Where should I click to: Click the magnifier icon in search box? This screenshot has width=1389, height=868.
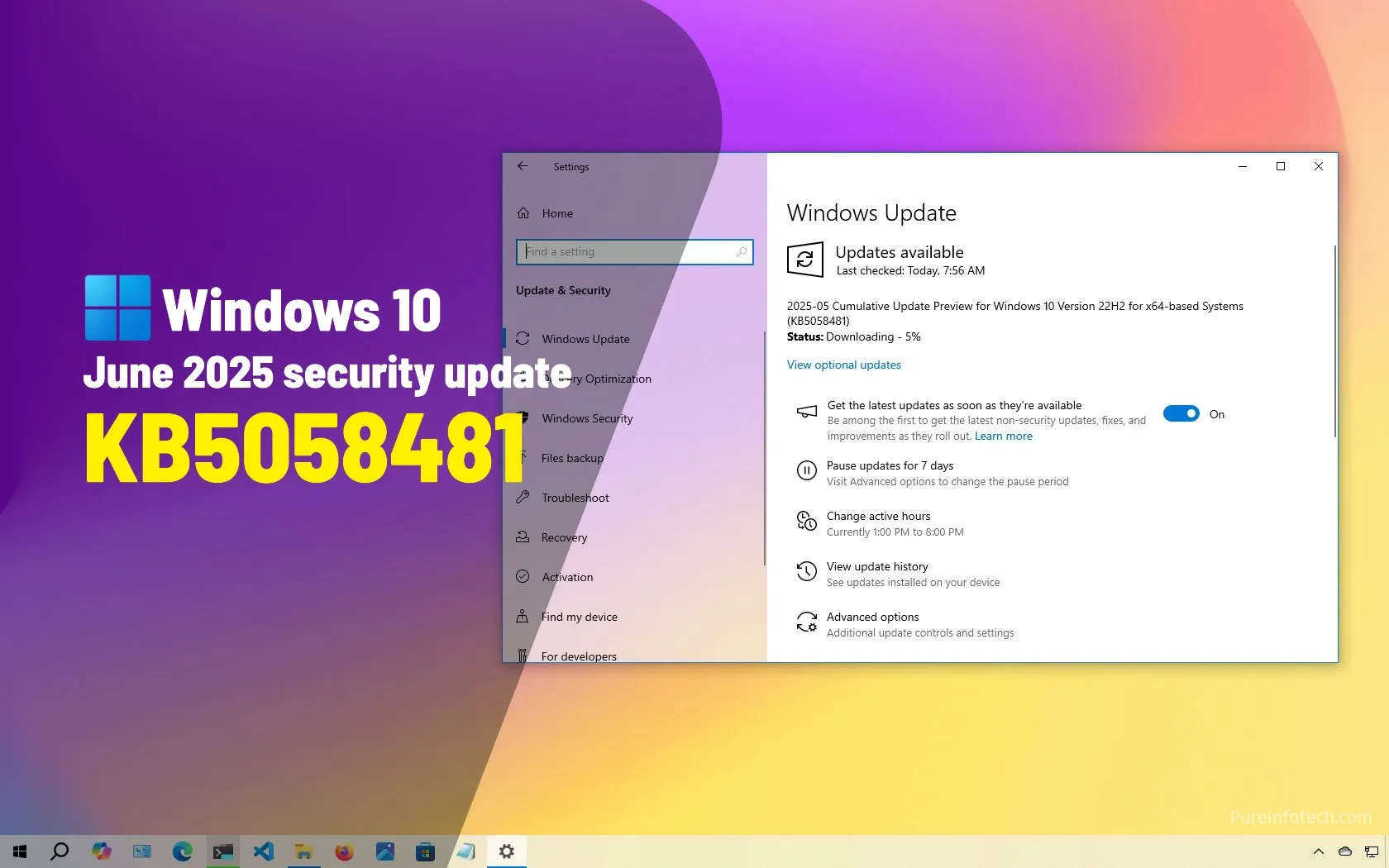[742, 251]
